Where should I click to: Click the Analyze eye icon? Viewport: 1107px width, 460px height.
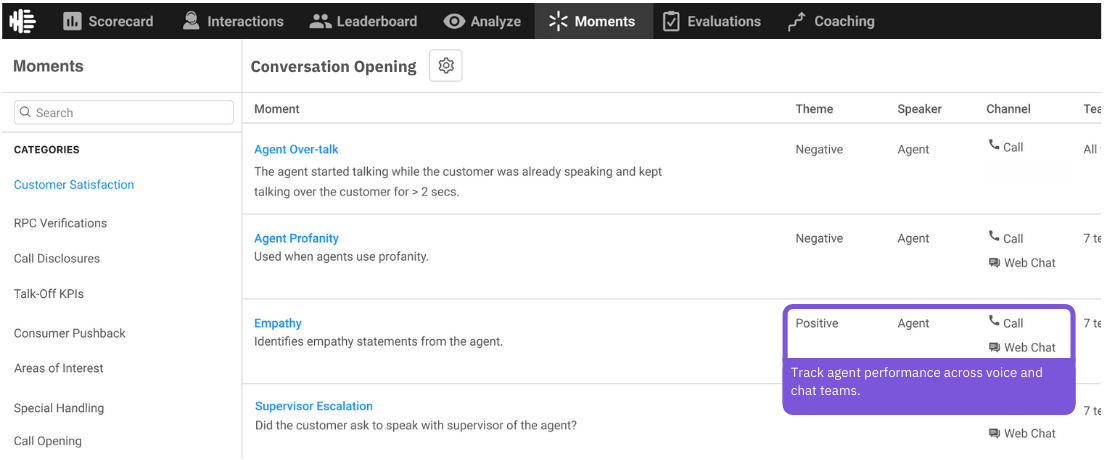tap(454, 21)
